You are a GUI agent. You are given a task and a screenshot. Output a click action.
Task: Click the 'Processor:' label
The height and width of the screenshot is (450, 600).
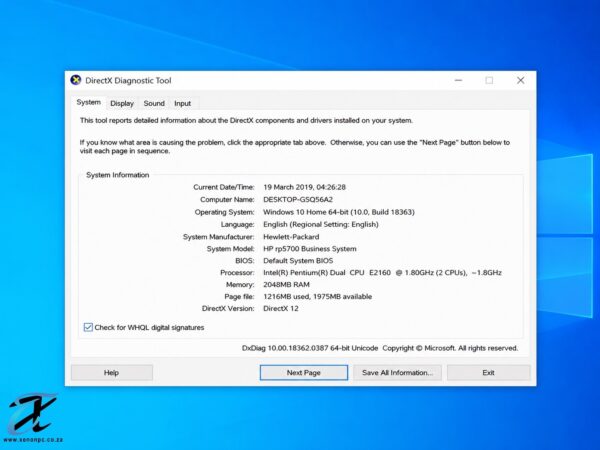[237, 272]
